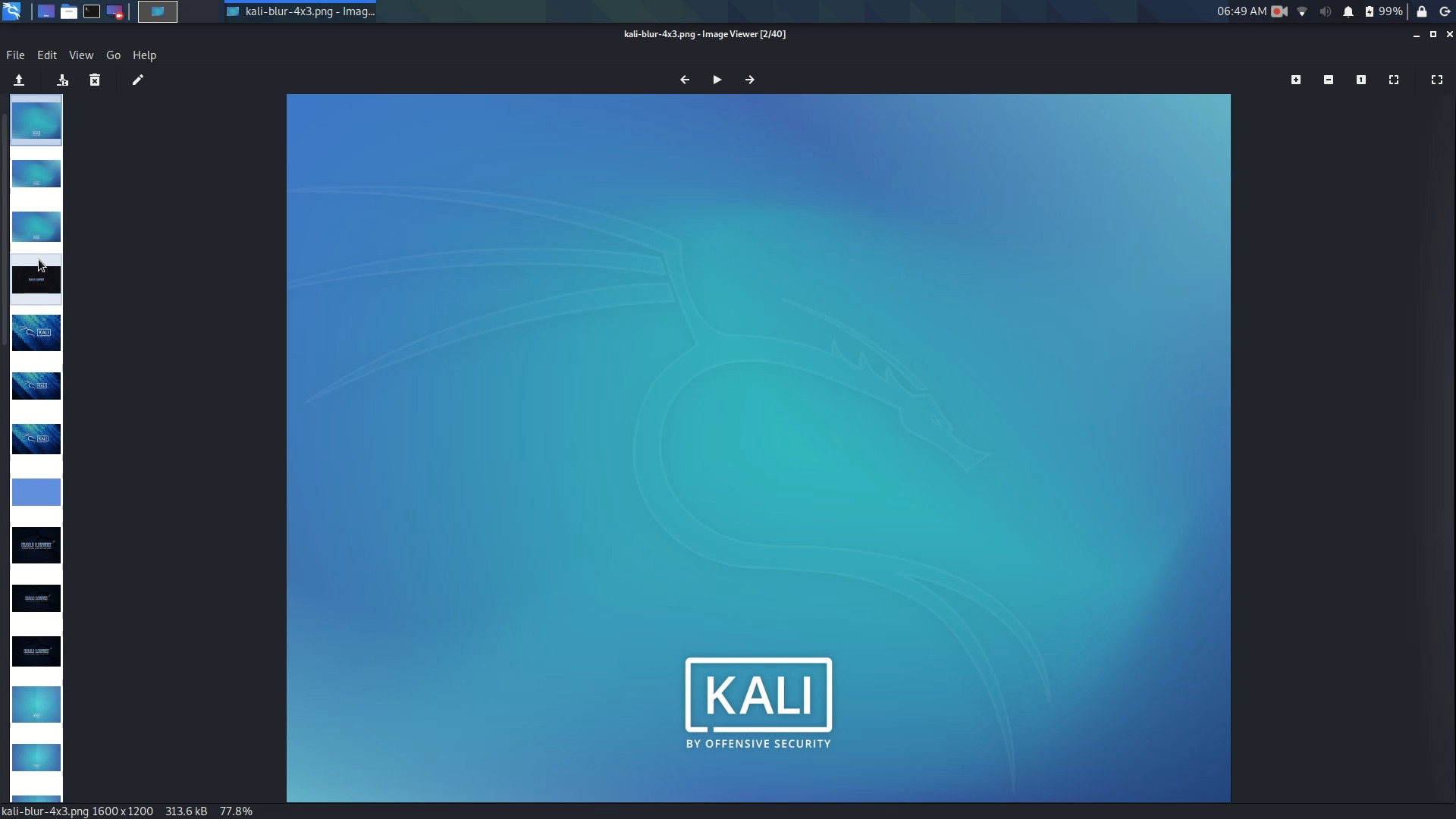Click the Normal Size 1:1 zoom icon
Image resolution: width=1456 pixels, height=819 pixels.
pos(1361,80)
